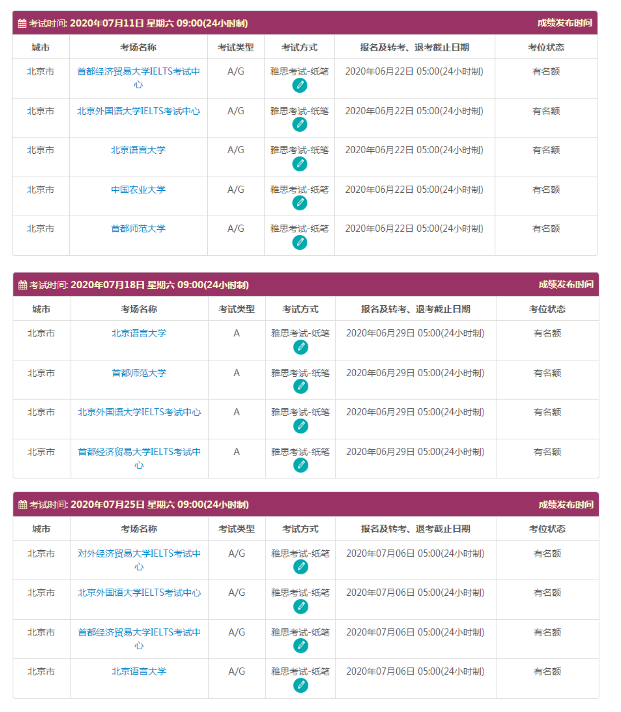Click calendar icon in 2020年07月25日 header
Screen dimensions: 621x712
(23, 505)
